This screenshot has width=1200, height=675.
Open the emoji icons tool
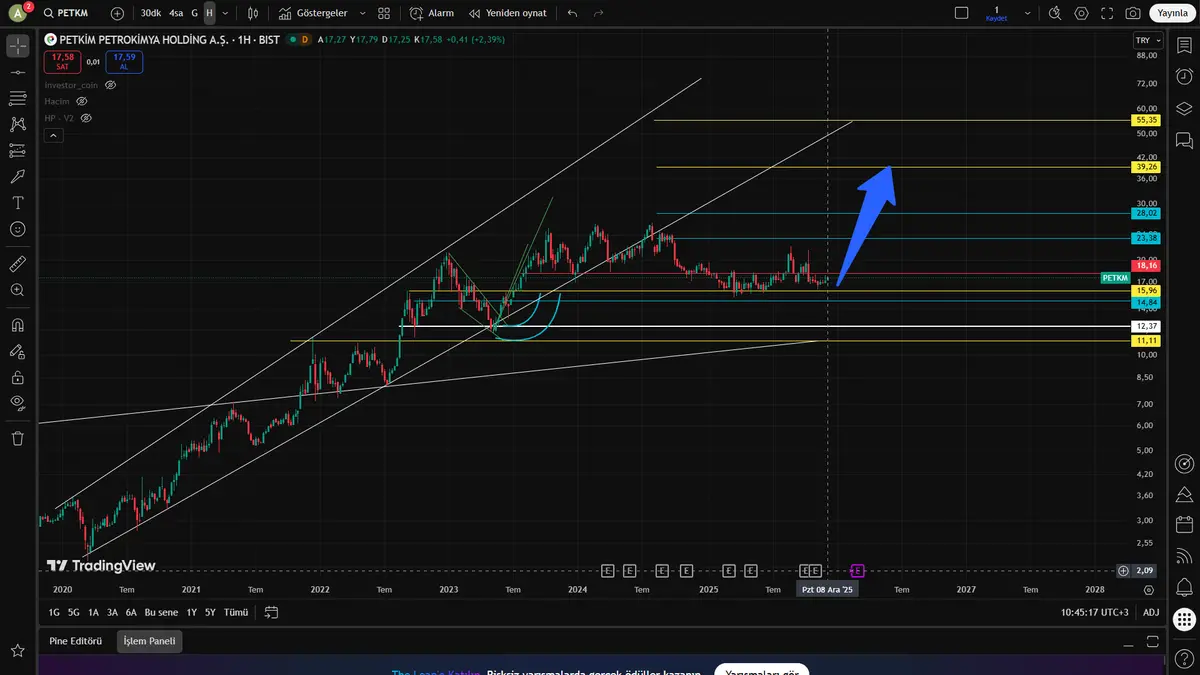tap(17, 229)
